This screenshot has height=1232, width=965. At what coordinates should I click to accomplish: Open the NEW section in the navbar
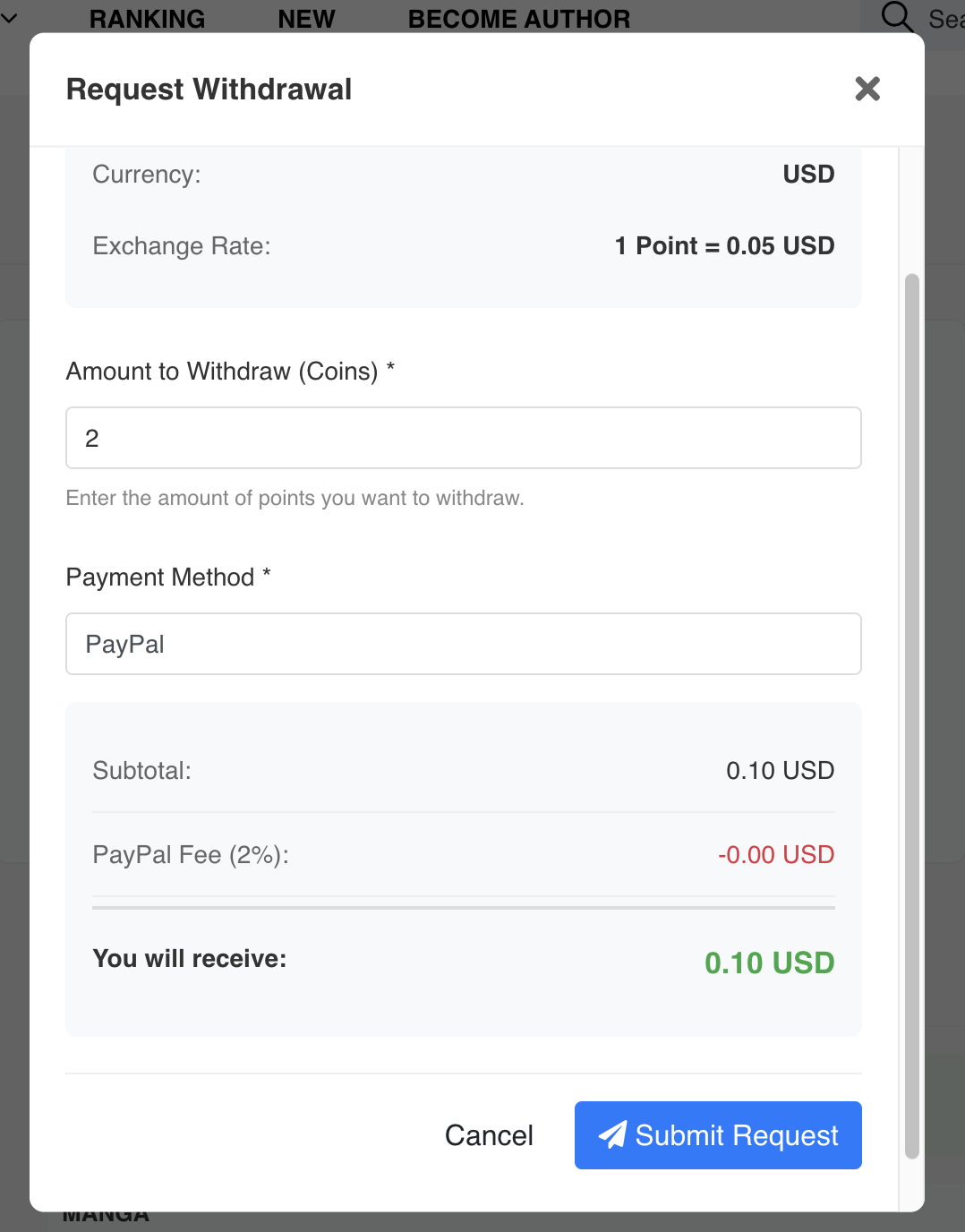pyautogui.click(x=306, y=18)
